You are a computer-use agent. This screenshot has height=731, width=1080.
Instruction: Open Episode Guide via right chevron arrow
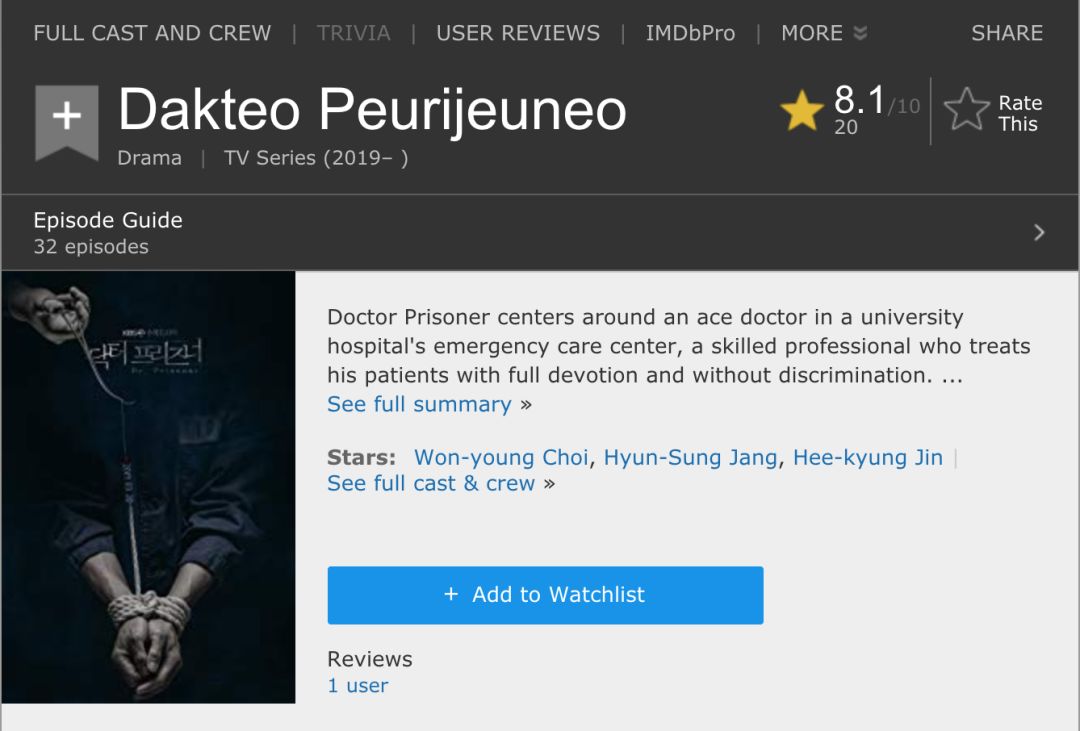coord(1039,233)
